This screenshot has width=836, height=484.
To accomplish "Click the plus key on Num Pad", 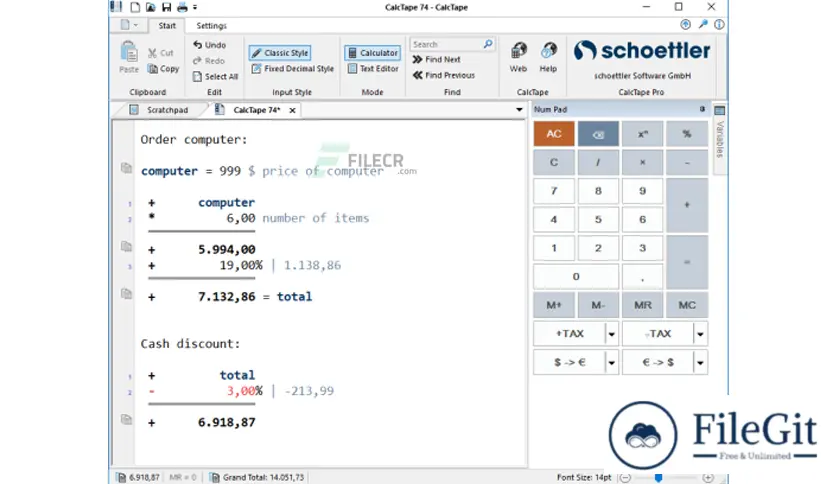I will point(687,205).
